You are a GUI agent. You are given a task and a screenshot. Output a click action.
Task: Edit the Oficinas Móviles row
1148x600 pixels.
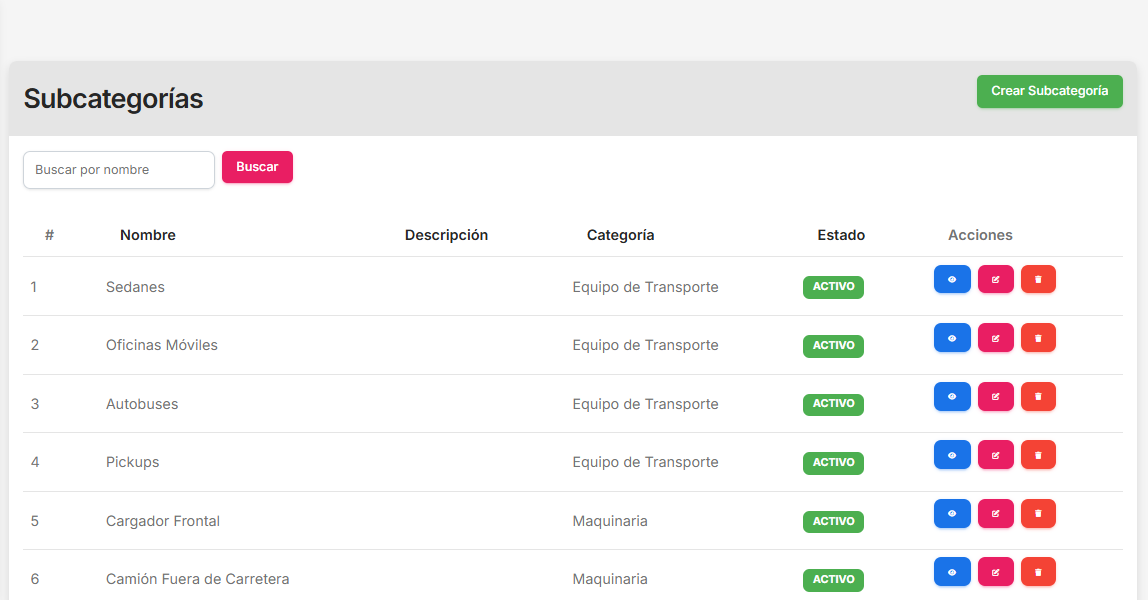(x=995, y=338)
